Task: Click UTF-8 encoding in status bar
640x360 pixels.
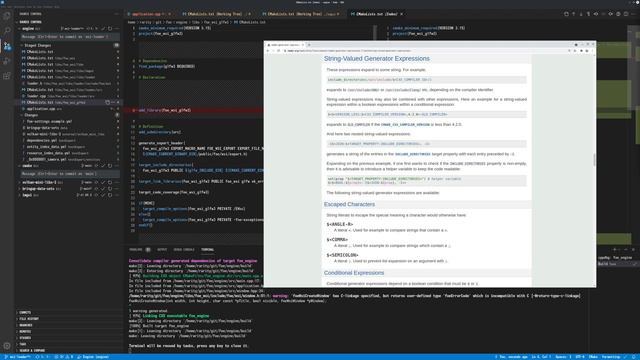Action: 580,357
